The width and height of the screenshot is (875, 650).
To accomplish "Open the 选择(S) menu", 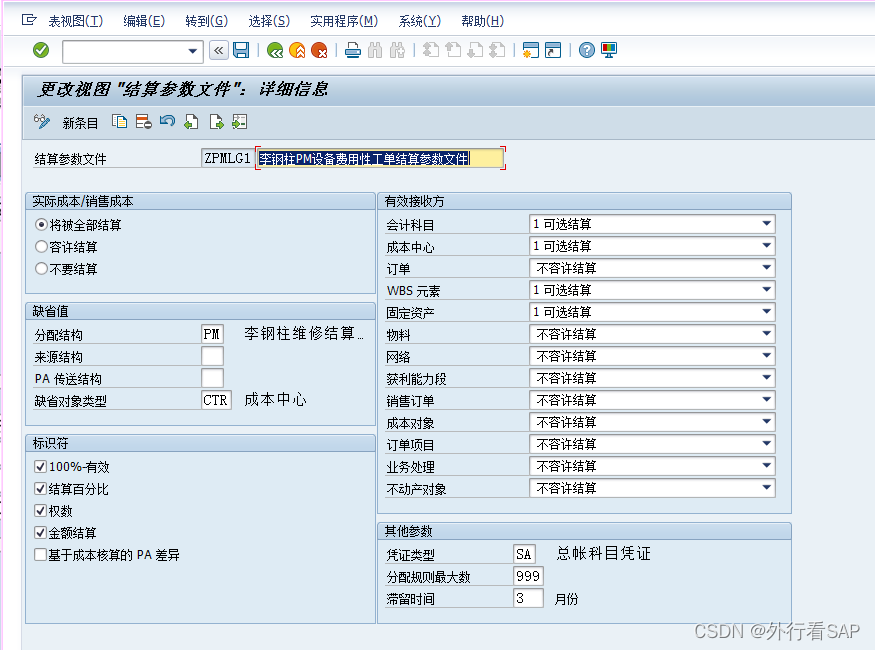I will tap(269, 21).
